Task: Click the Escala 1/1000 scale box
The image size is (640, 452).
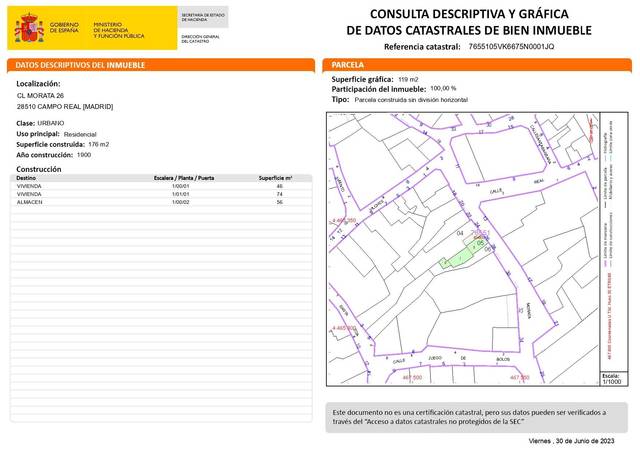Action: coord(611,378)
